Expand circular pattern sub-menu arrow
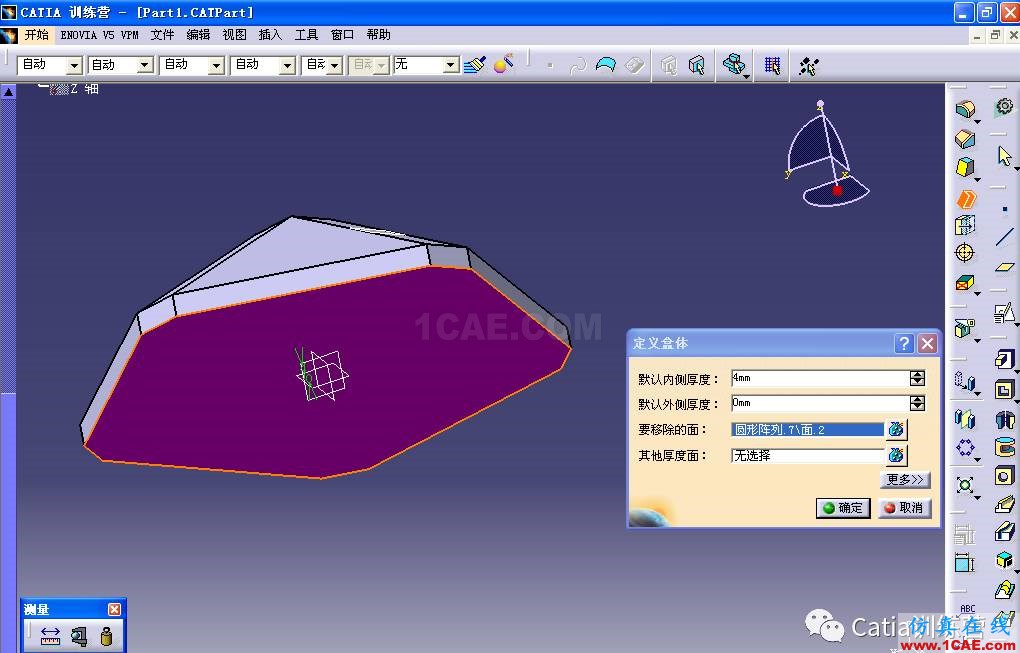This screenshot has height=653, width=1020. (977, 460)
